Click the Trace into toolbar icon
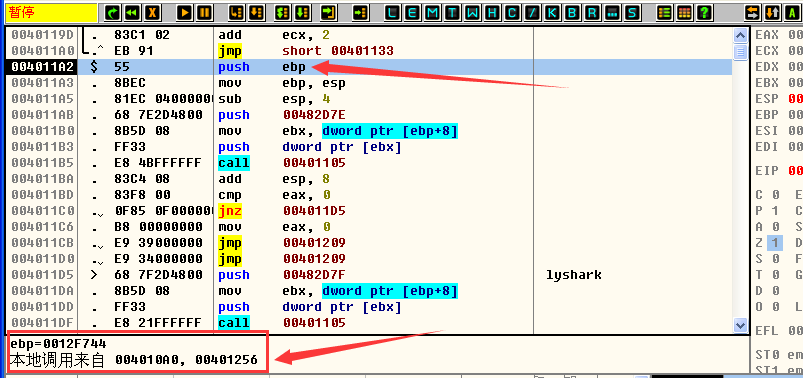The image size is (803, 378). point(284,12)
